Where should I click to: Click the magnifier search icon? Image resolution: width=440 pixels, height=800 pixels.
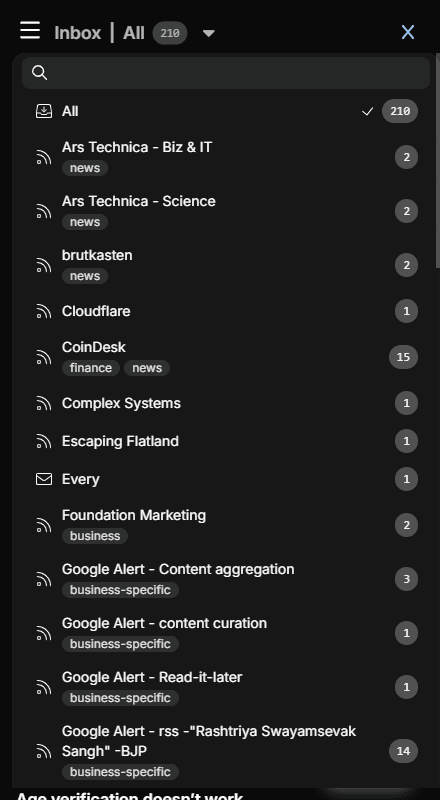tap(39, 73)
